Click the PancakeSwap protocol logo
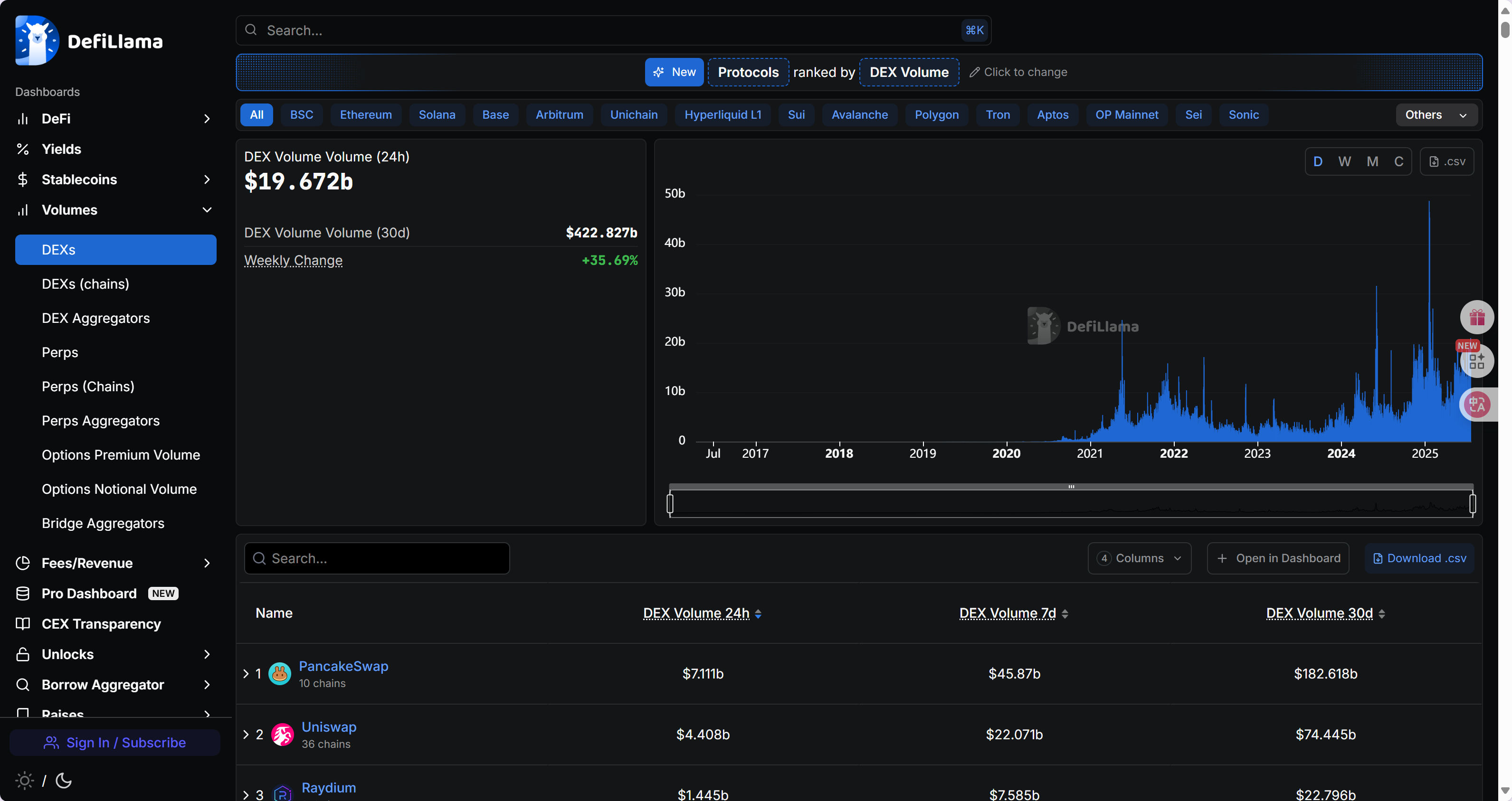 pyautogui.click(x=280, y=674)
